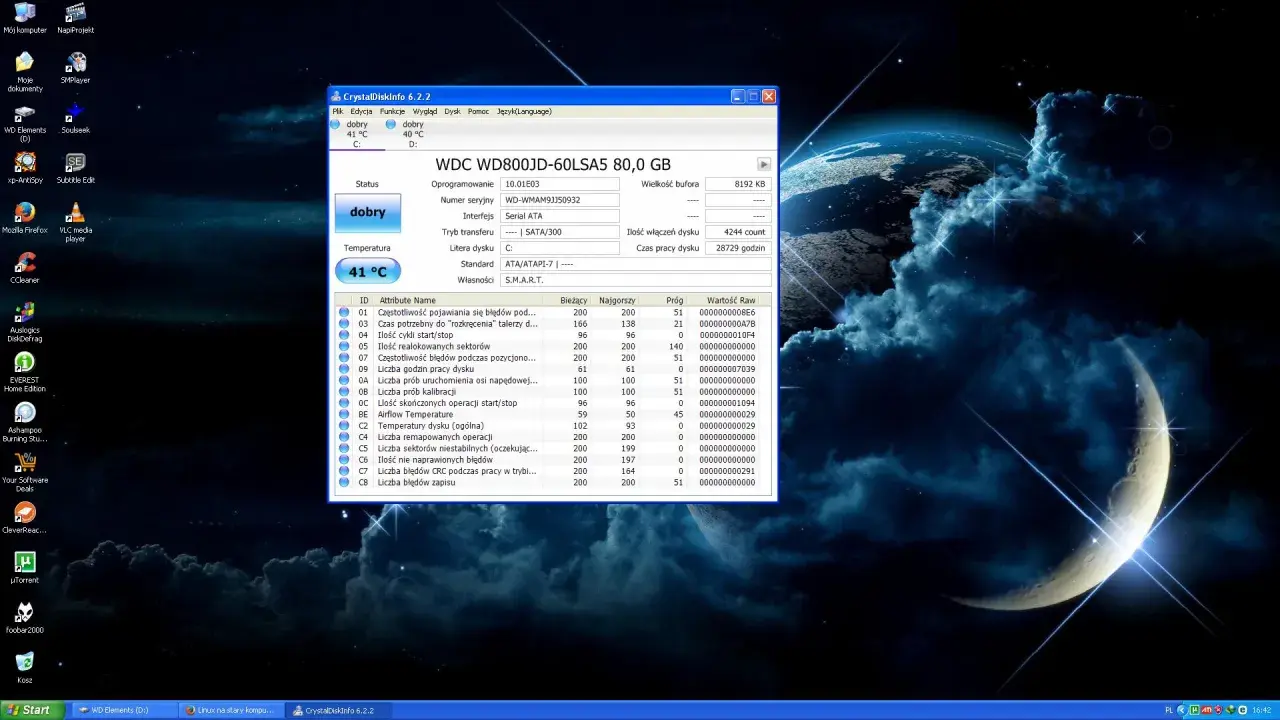Viewport: 1280px width, 720px height.
Task: Select row 'Ilość realokowanych sektorów'
Action: (x=553, y=346)
